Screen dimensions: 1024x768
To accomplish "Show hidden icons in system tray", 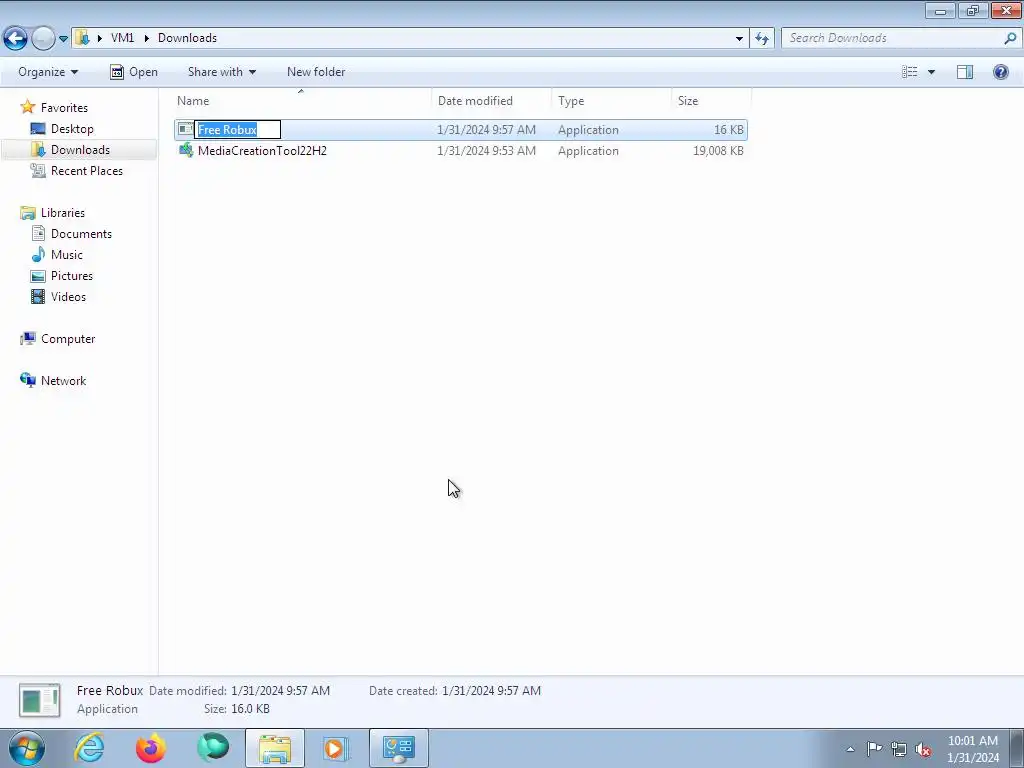I will pos(850,749).
